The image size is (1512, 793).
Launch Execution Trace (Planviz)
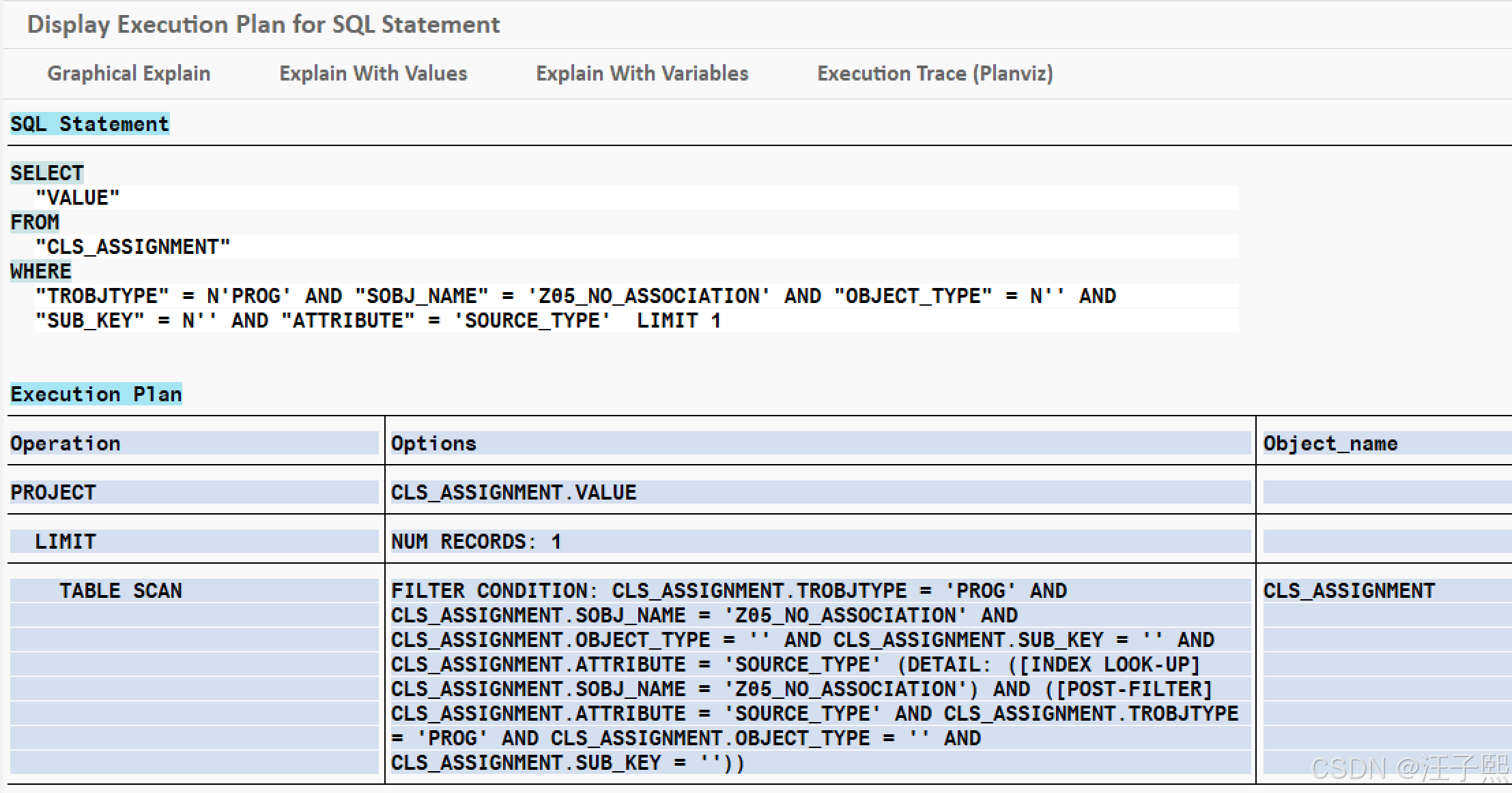point(935,74)
